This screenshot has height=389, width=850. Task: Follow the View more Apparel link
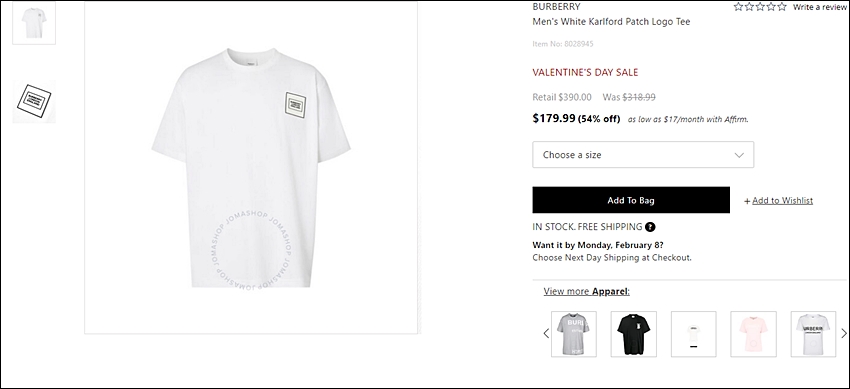click(x=587, y=291)
